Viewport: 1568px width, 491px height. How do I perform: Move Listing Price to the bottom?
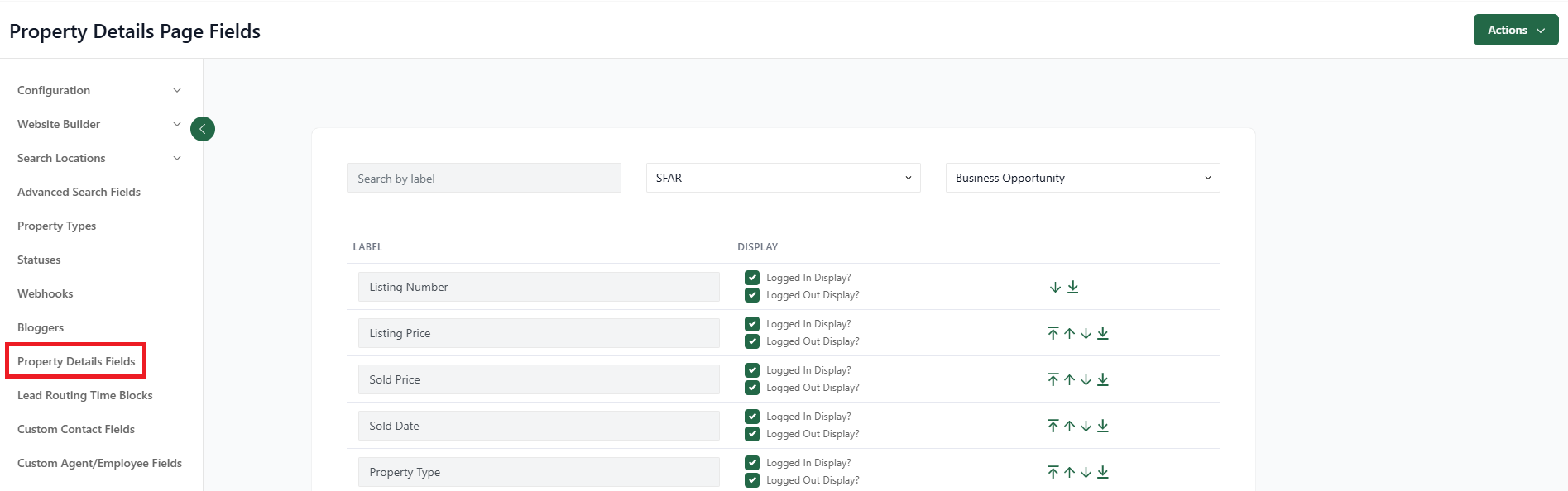(1103, 333)
